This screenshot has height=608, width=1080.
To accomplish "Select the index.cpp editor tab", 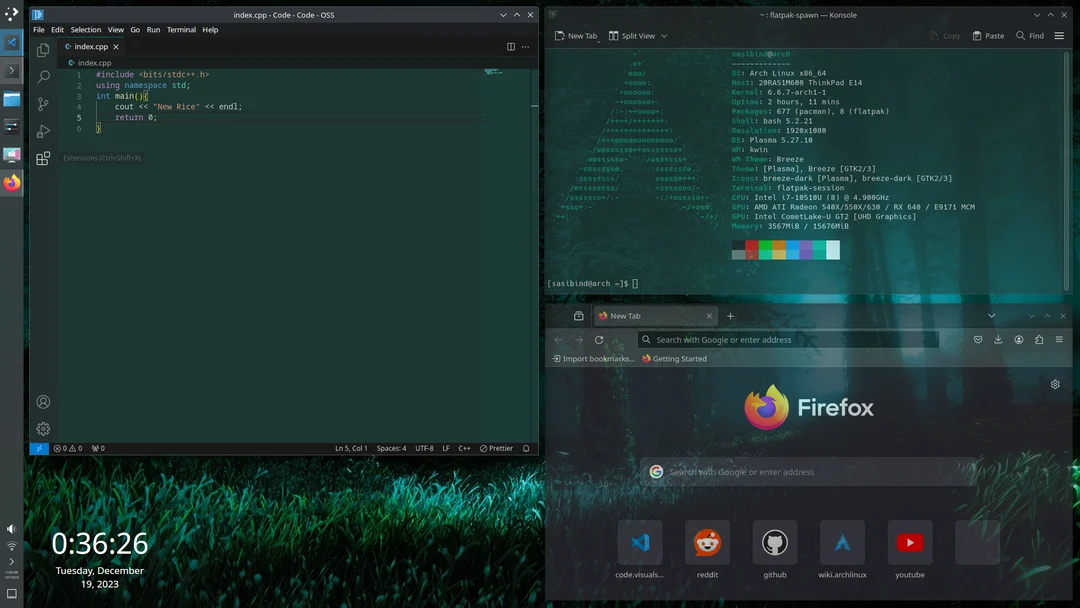I will pos(88,46).
